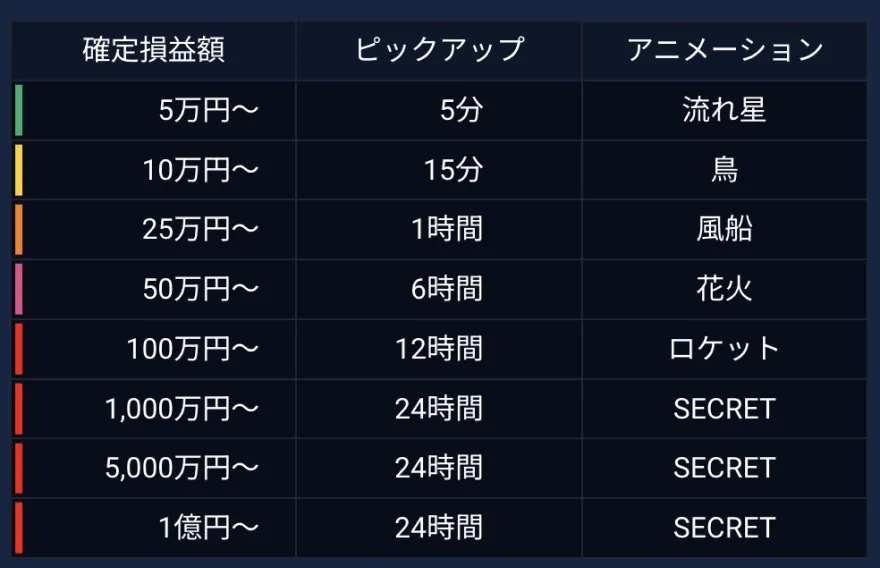Click the 6時間 pickup time cell
Viewport: 880px width, 568px height.
pyautogui.click(x=446, y=290)
